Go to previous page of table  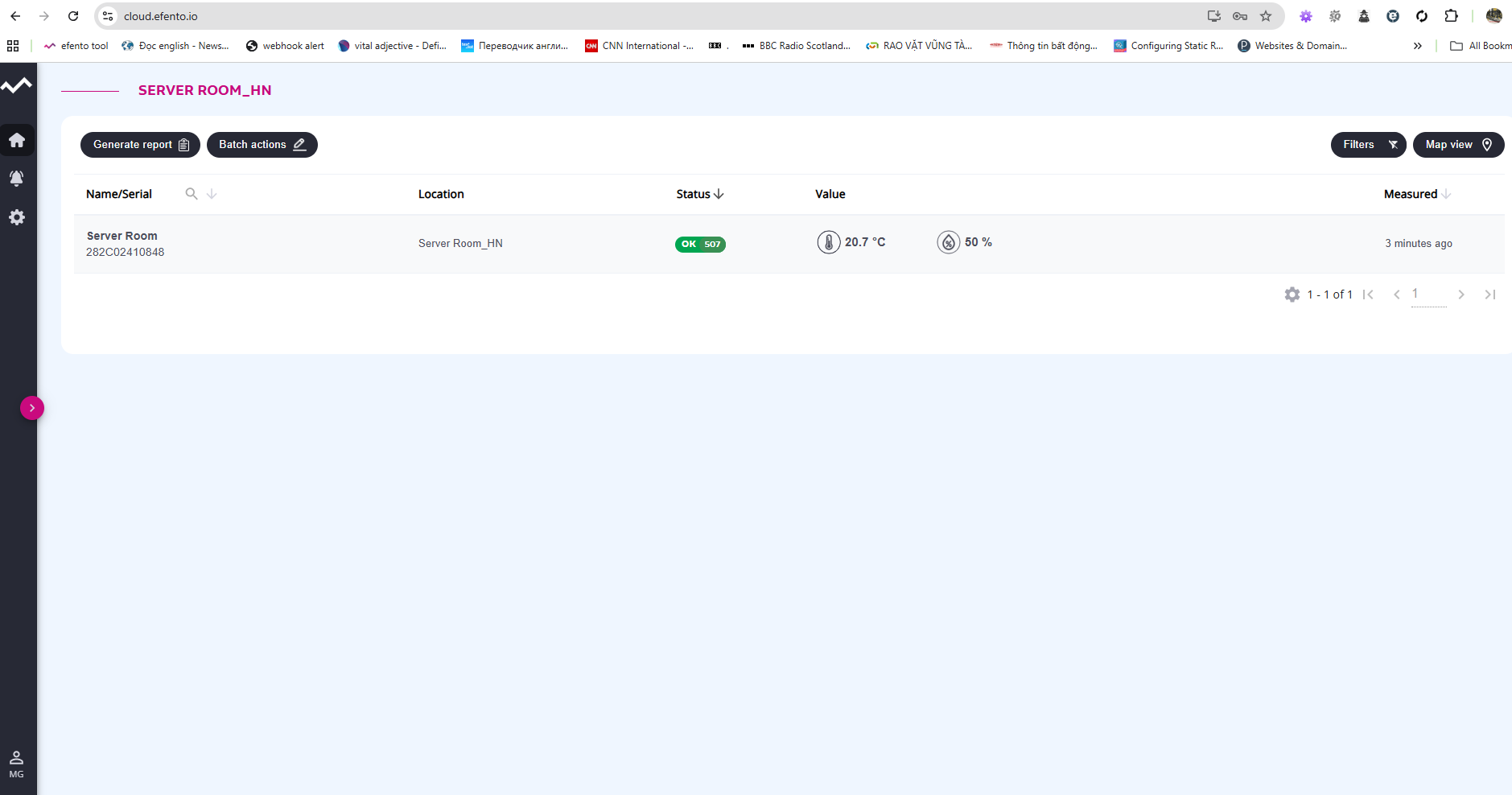tap(1397, 295)
